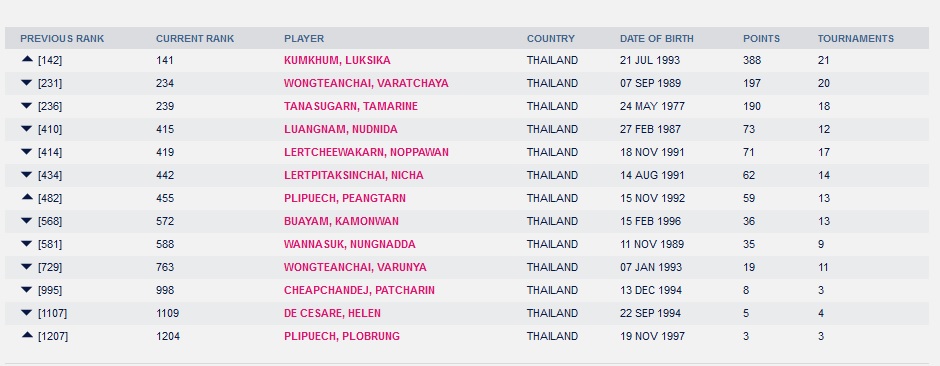Open CHEAPCHANDEJ, PATCHARIN player link
The image size is (940, 366).
[359, 291]
